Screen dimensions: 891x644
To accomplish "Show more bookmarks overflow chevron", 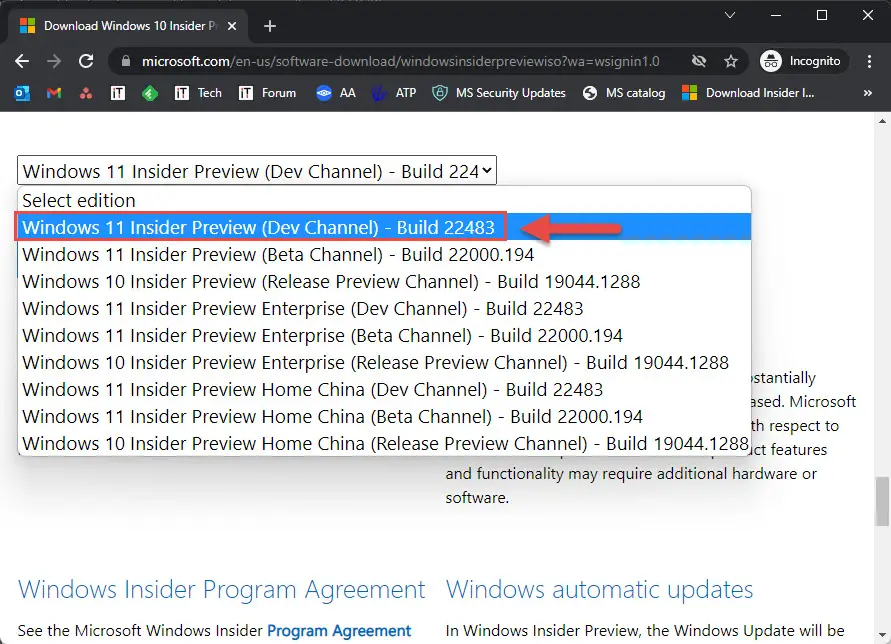I will 867,93.
